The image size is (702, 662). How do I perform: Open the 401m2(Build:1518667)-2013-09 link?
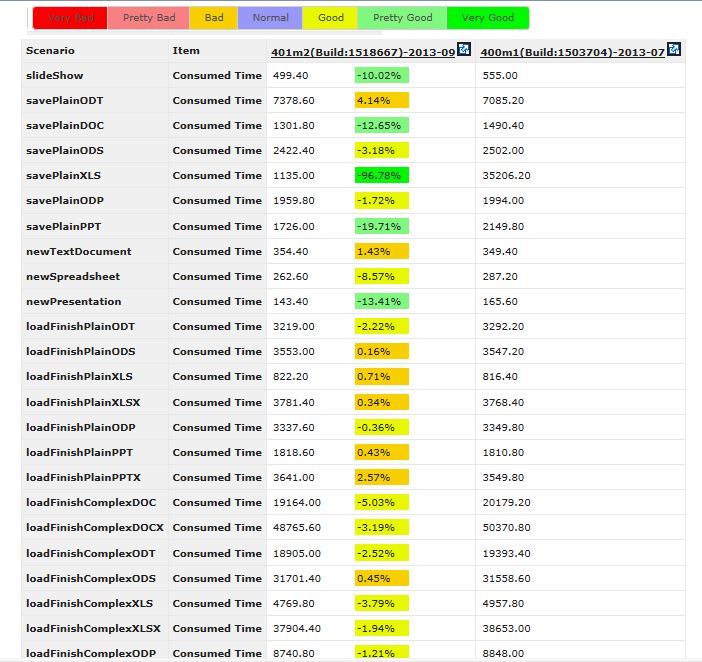point(363,52)
